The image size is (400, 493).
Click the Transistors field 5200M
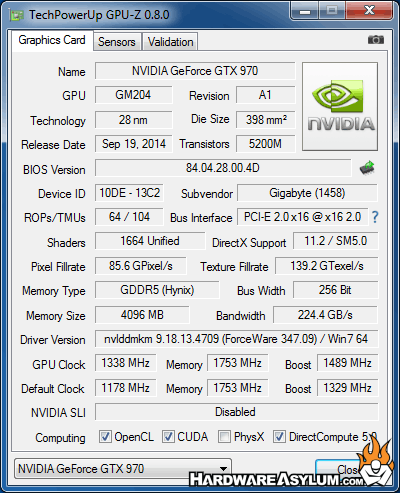point(266,144)
